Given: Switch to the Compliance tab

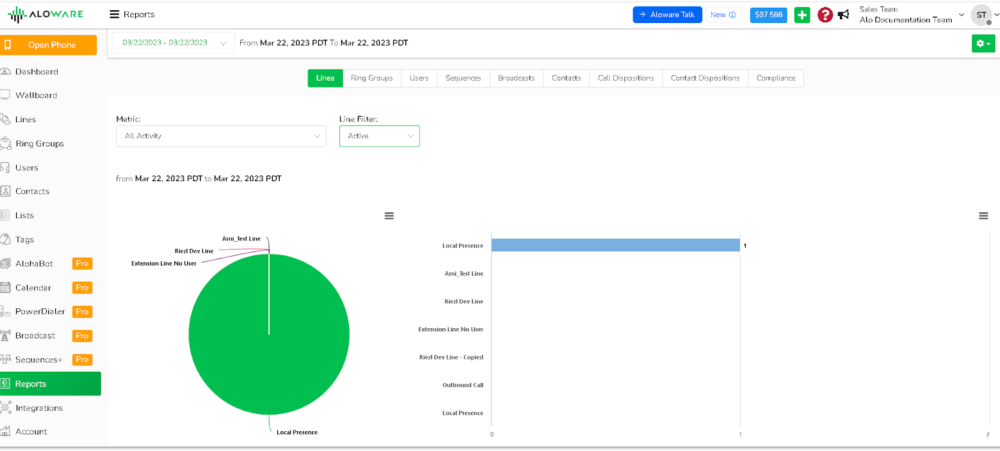Looking at the screenshot, I should [x=776, y=78].
